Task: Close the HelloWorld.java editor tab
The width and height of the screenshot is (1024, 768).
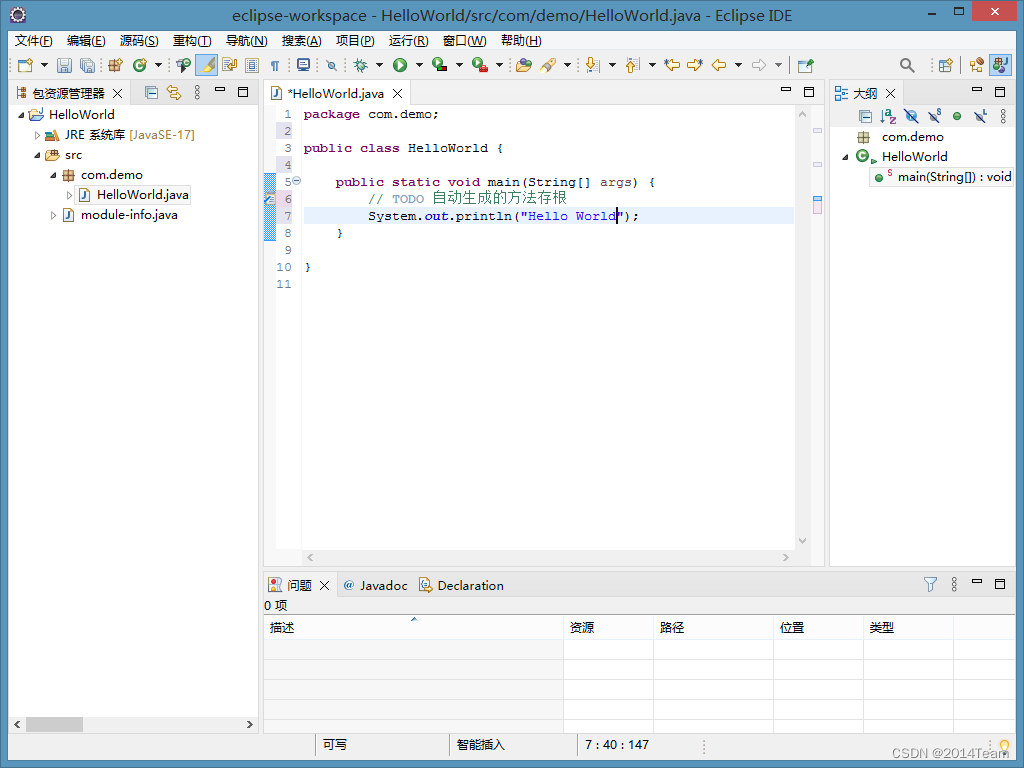Action: (x=397, y=93)
